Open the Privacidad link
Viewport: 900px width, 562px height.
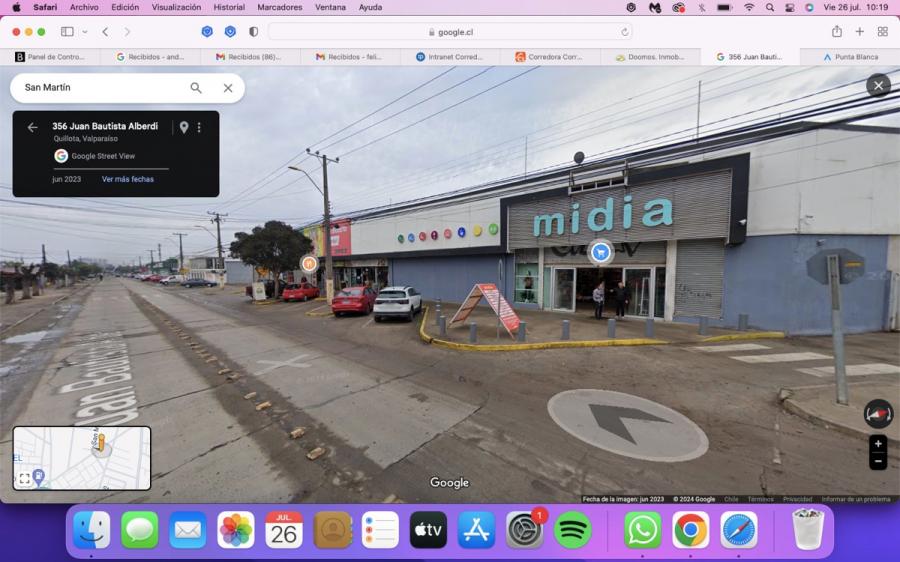(x=797, y=499)
